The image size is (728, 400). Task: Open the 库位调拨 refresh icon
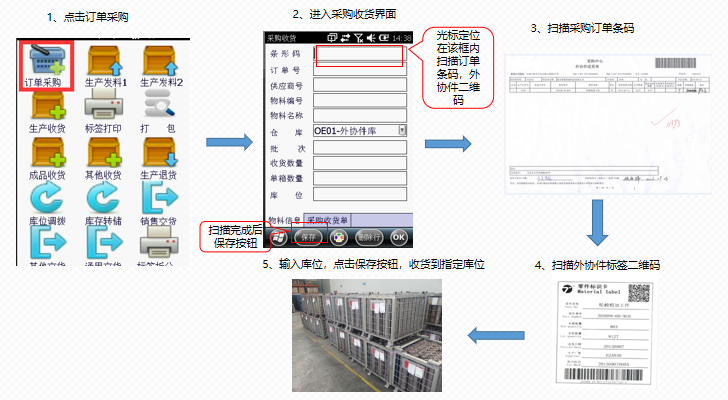click(x=46, y=197)
